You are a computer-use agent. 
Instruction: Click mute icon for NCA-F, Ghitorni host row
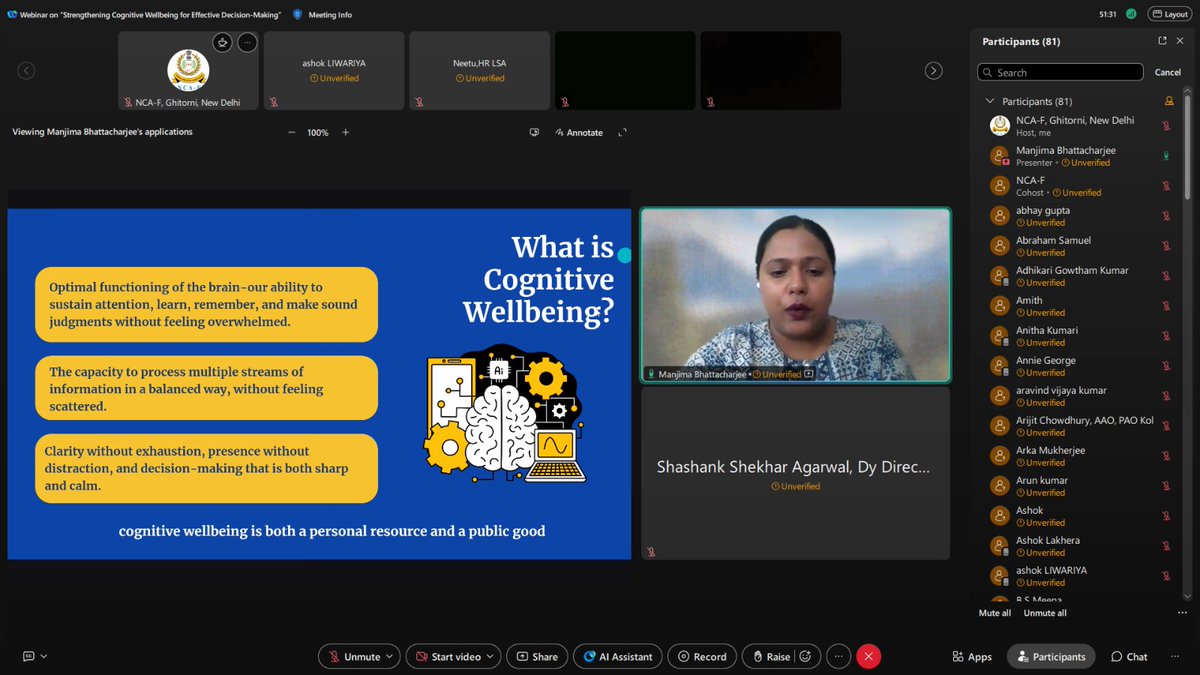click(x=1165, y=126)
